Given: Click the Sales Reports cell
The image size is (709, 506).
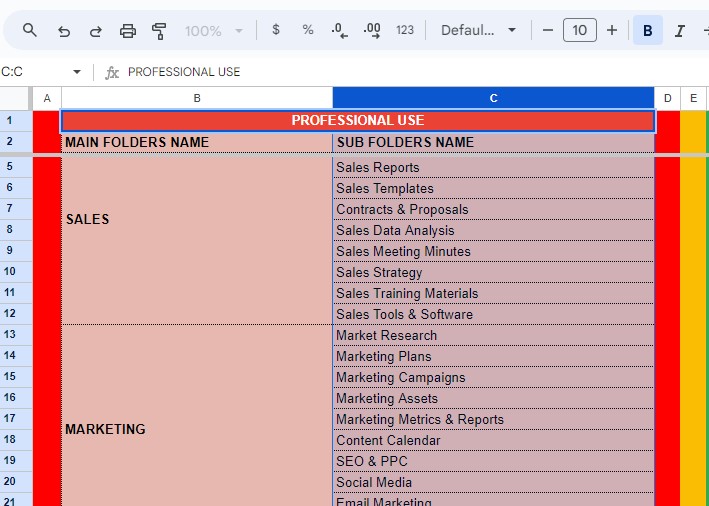Looking at the screenshot, I should click(x=493, y=167).
